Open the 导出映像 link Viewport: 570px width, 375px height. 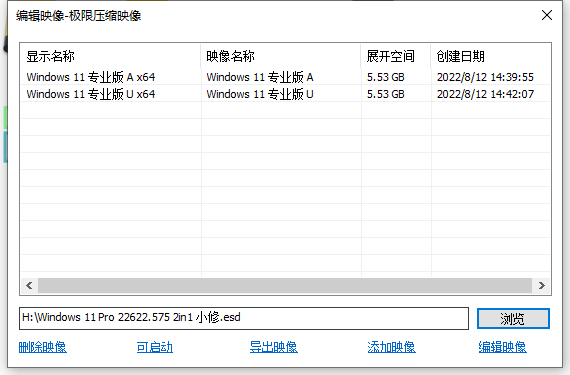pyautogui.click(x=273, y=347)
